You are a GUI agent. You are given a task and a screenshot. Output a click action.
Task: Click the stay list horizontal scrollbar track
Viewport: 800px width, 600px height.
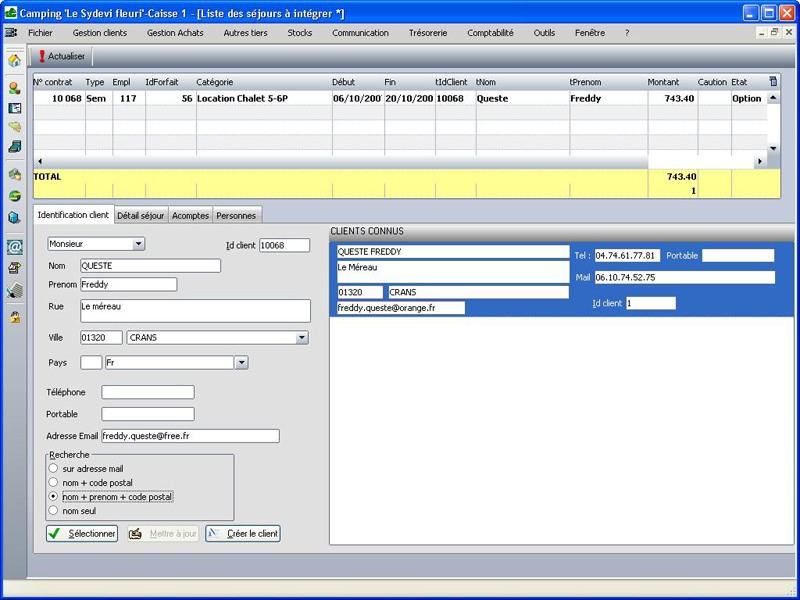pos(340,161)
